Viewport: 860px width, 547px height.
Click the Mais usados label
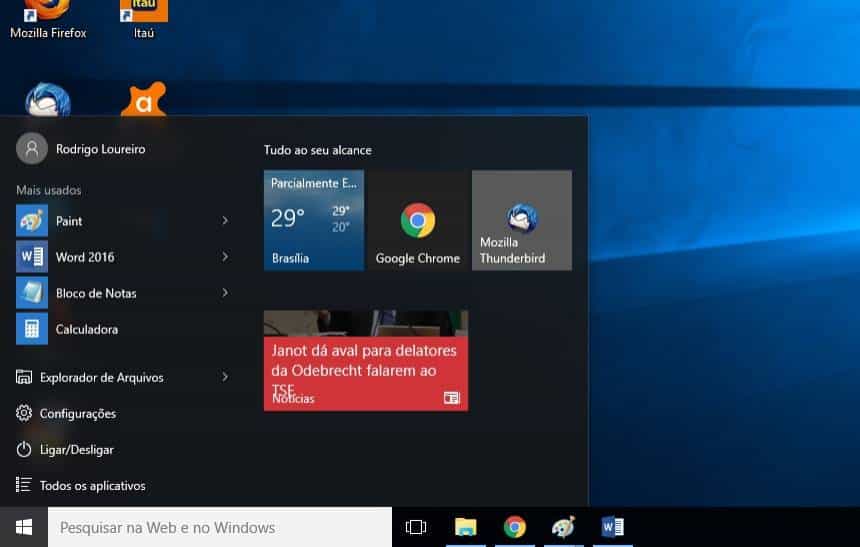(48, 190)
